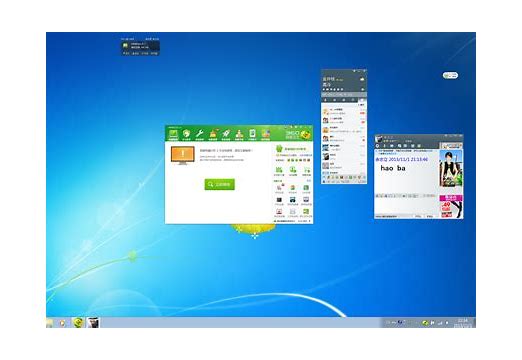Image resolution: width=522 pixels, height=360 pixels.
Task: Select the wrench repair tool in 360 toolbar
Action: coord(199,134)
